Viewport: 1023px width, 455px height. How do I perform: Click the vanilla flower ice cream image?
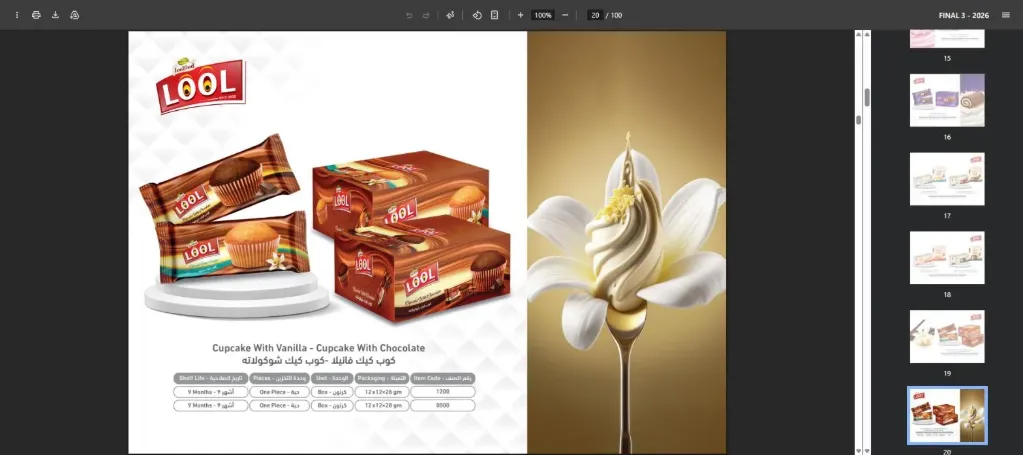pyautogui.click(x=626, y=242)
